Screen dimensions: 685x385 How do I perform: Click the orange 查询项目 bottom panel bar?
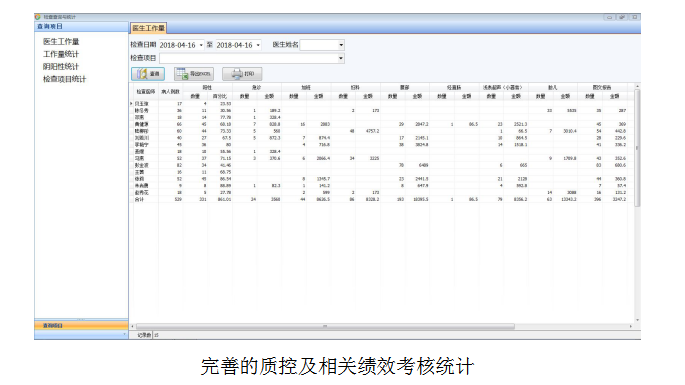click(81, 326)
